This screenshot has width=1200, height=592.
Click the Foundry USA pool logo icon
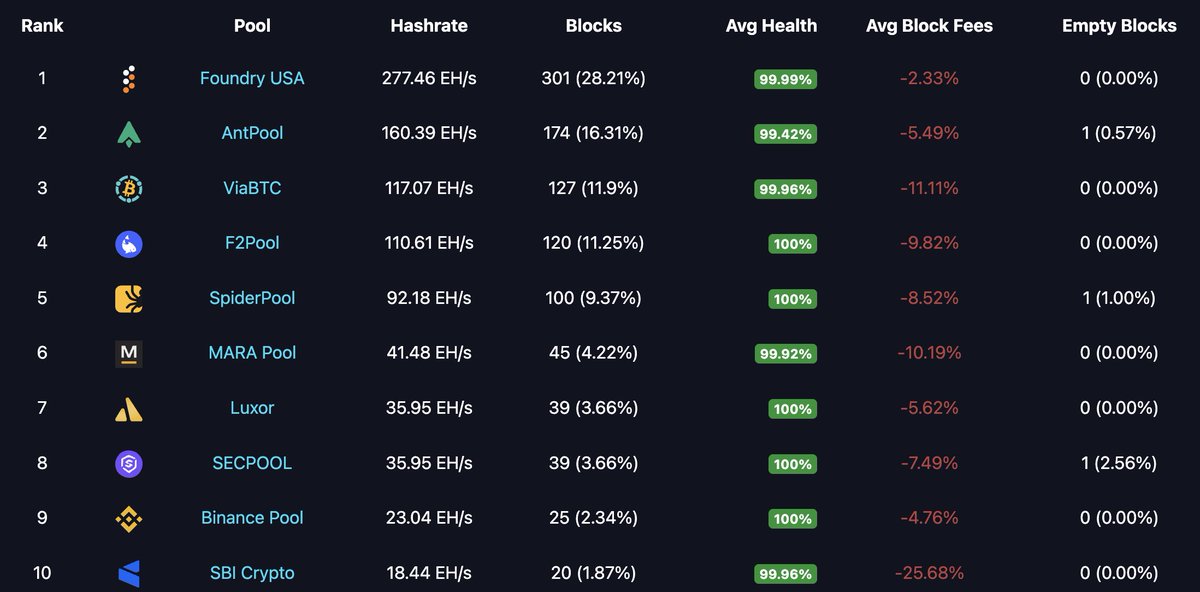[128, 79]
